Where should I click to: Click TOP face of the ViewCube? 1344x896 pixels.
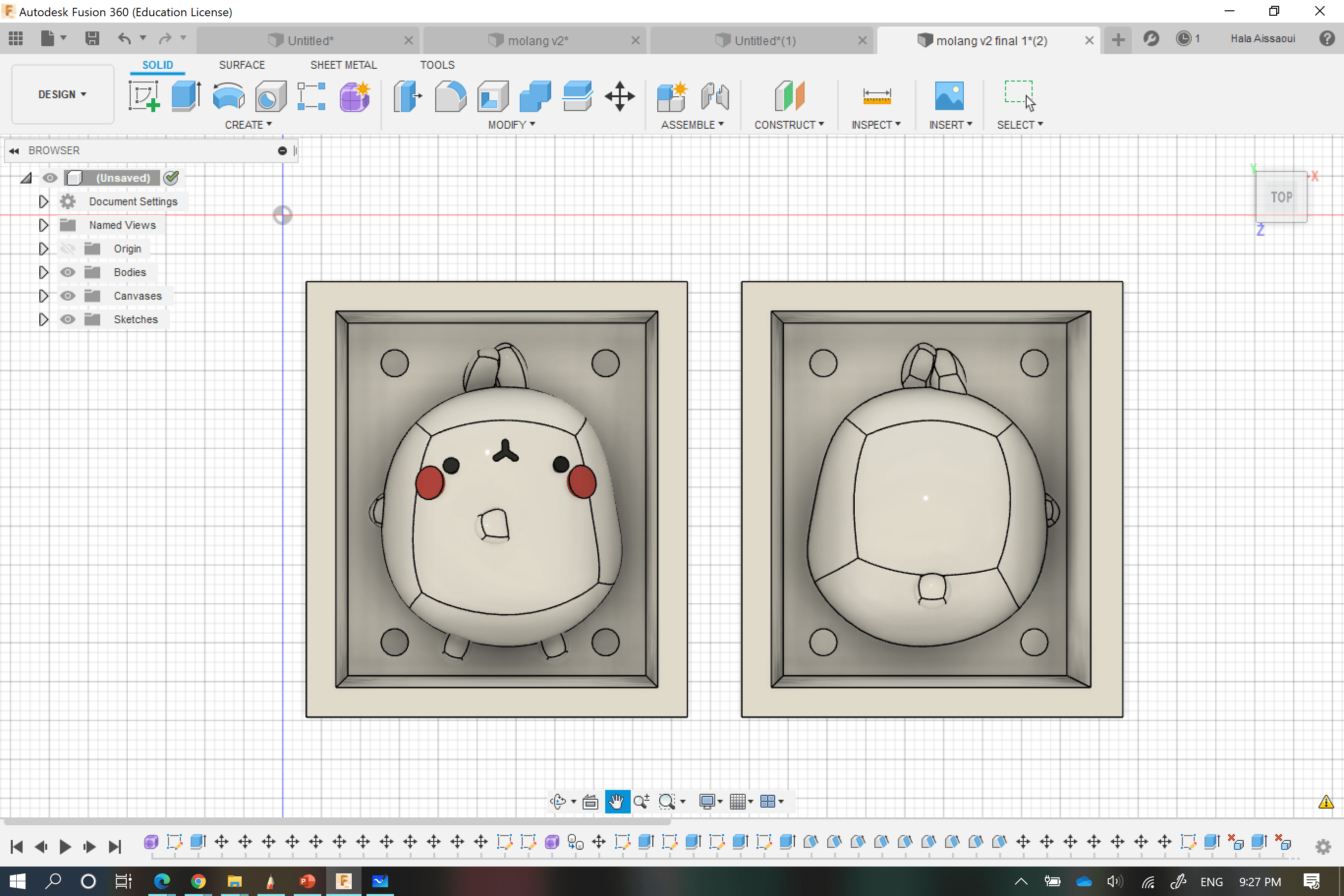(x=1281, y=197)
